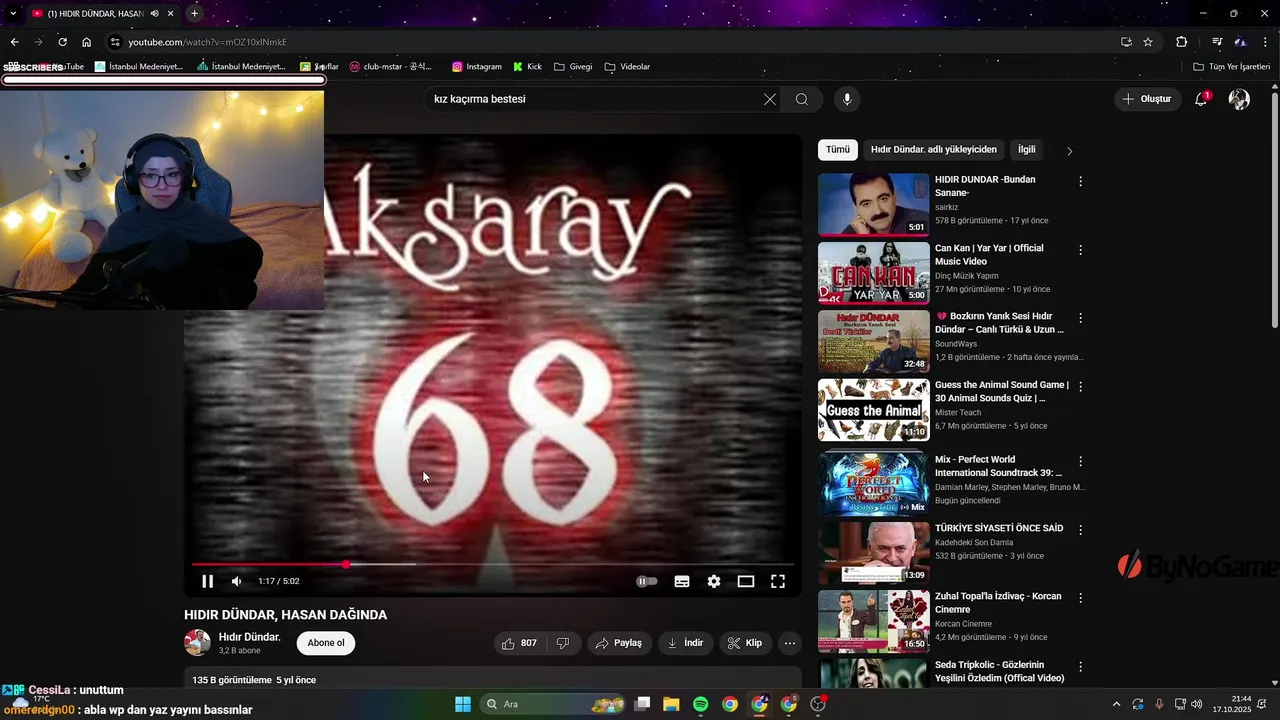1280x720 pixels.
Task: Clear the YouTube search box text
Action: coord(770,99)
